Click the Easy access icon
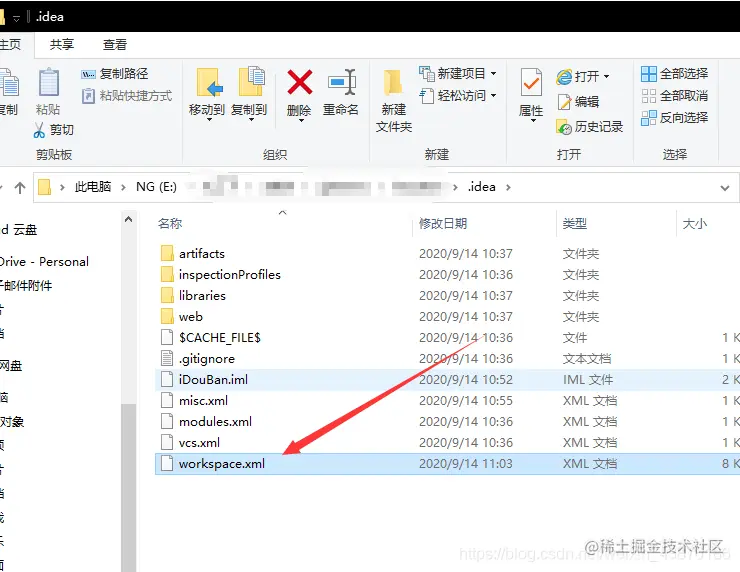Screen dimensions: 740x572 pos(427,96)
